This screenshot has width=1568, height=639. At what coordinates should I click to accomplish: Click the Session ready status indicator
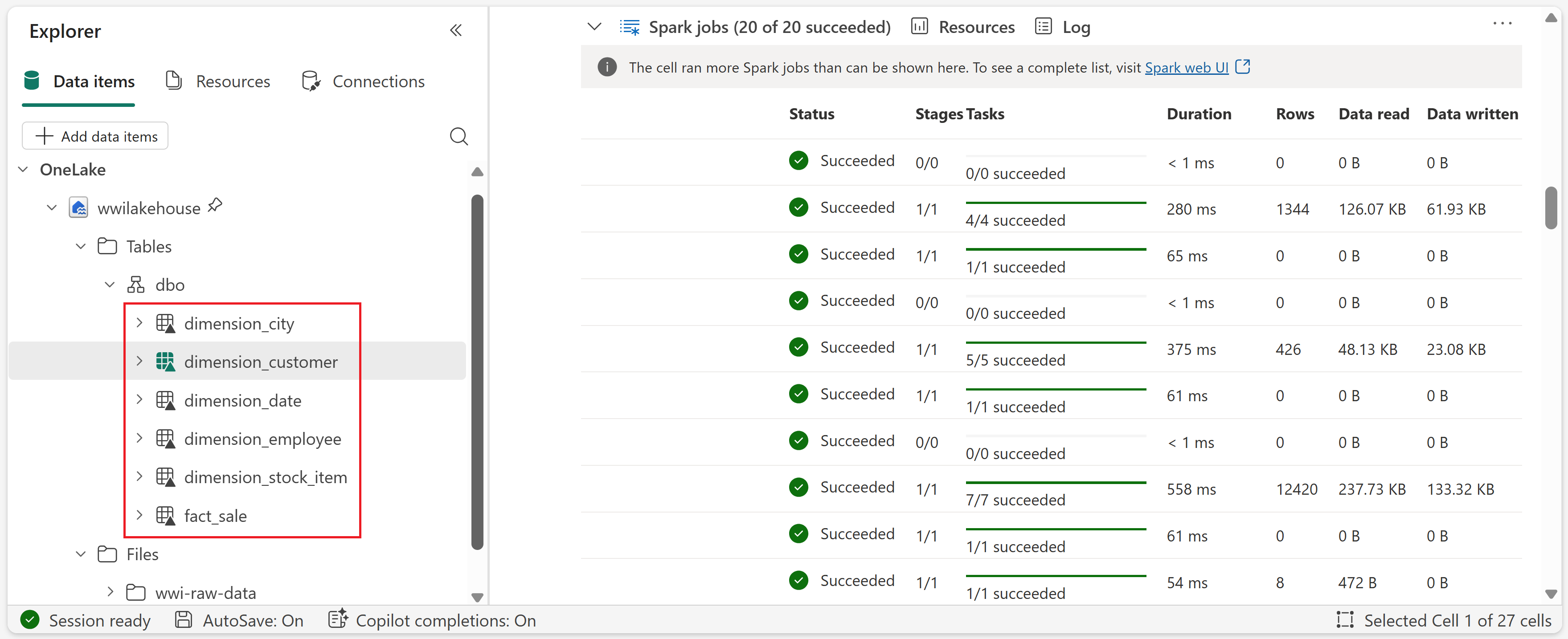(x=85, y=620)
